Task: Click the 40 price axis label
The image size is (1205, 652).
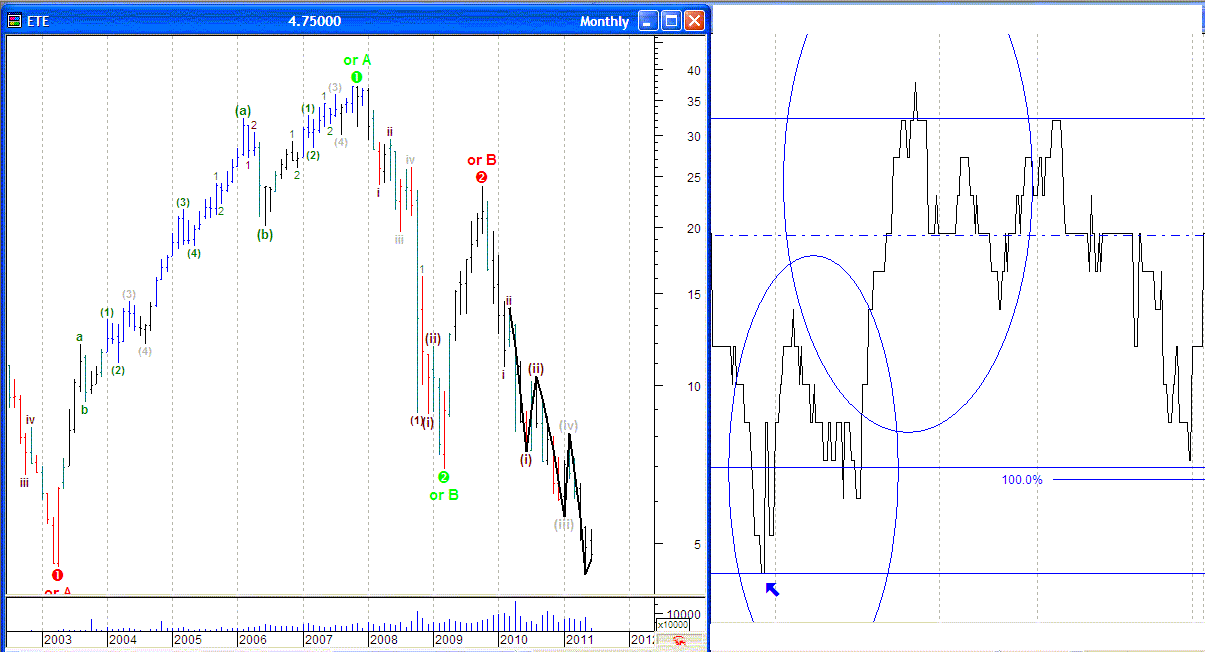Action: pos(692,71)
